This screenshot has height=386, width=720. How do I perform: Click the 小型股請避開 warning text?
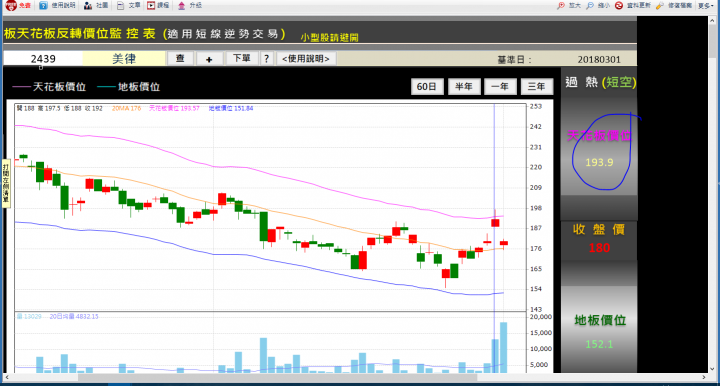tap(329, 38)
